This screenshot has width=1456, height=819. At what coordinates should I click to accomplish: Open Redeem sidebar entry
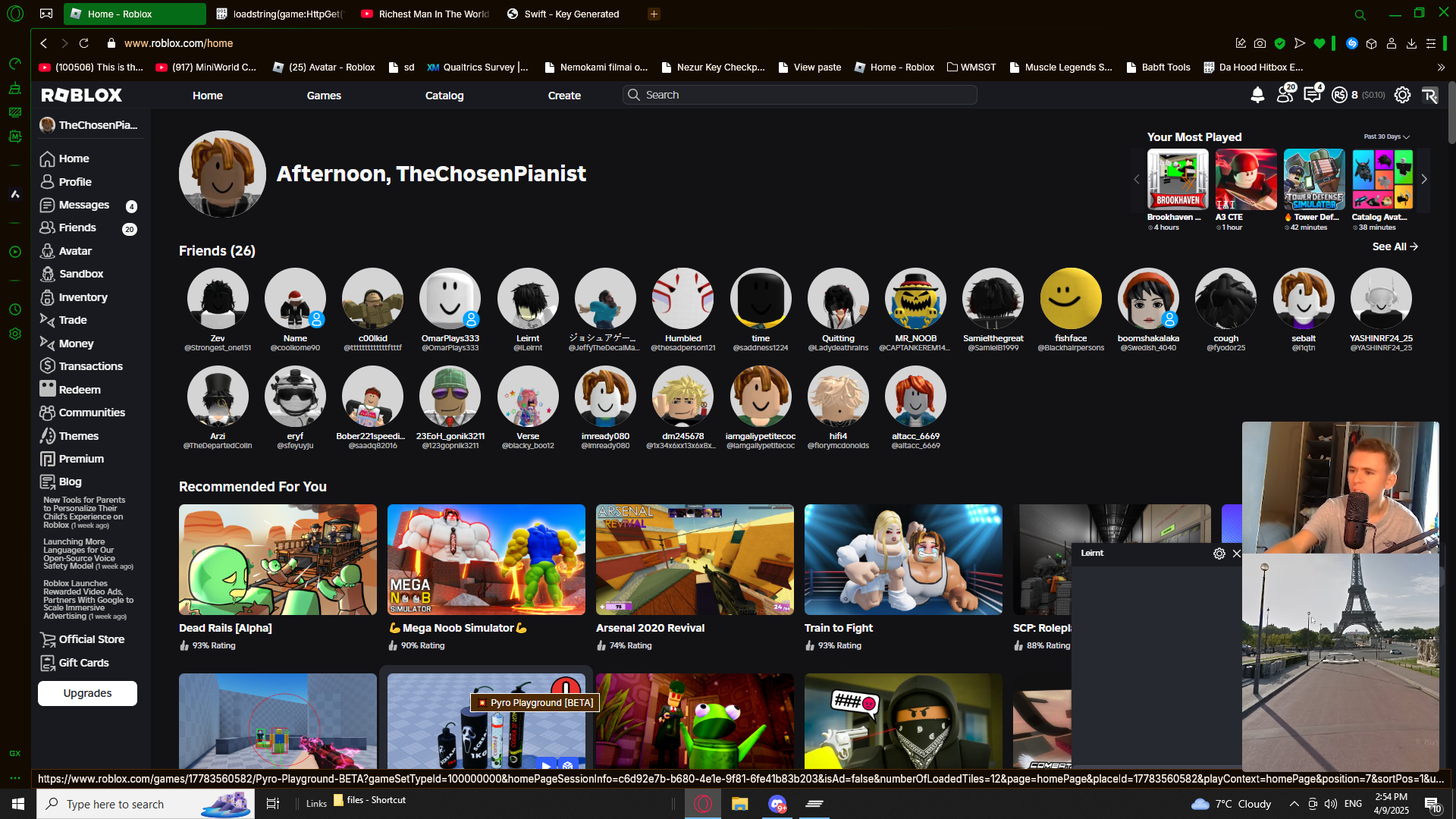tap(80, 390)
